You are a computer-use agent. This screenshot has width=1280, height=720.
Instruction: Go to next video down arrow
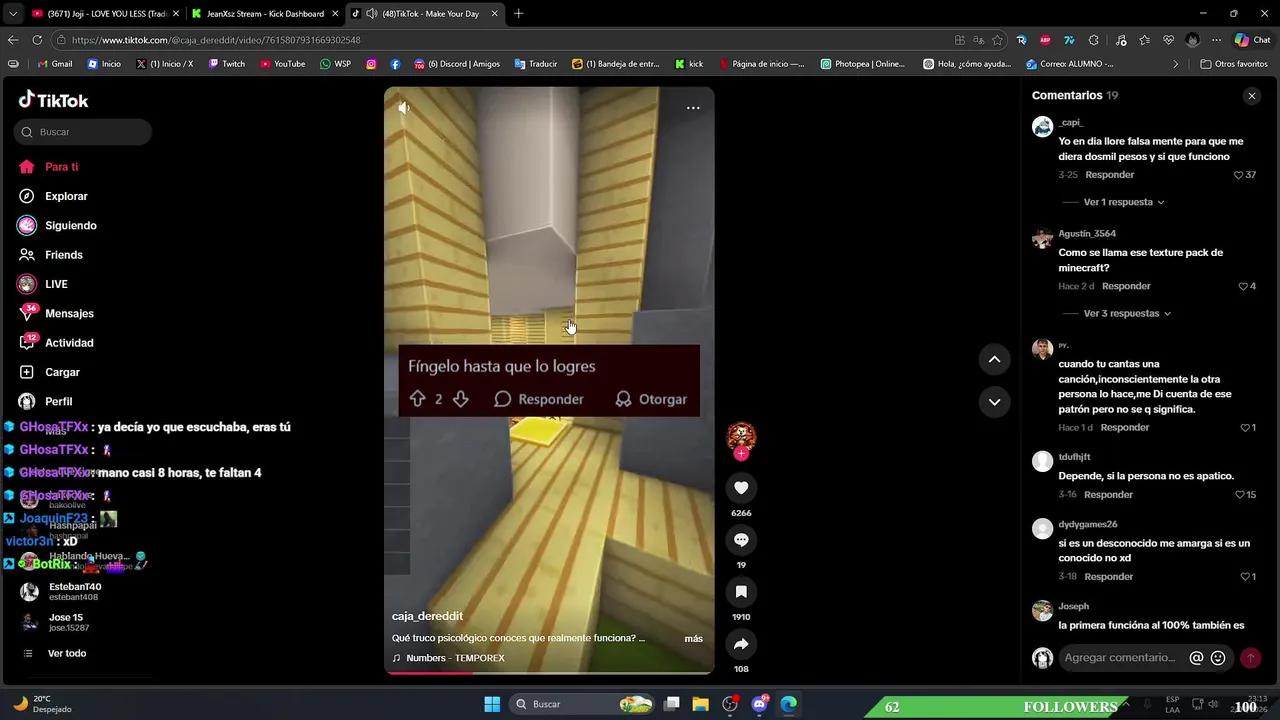point(994,402)
